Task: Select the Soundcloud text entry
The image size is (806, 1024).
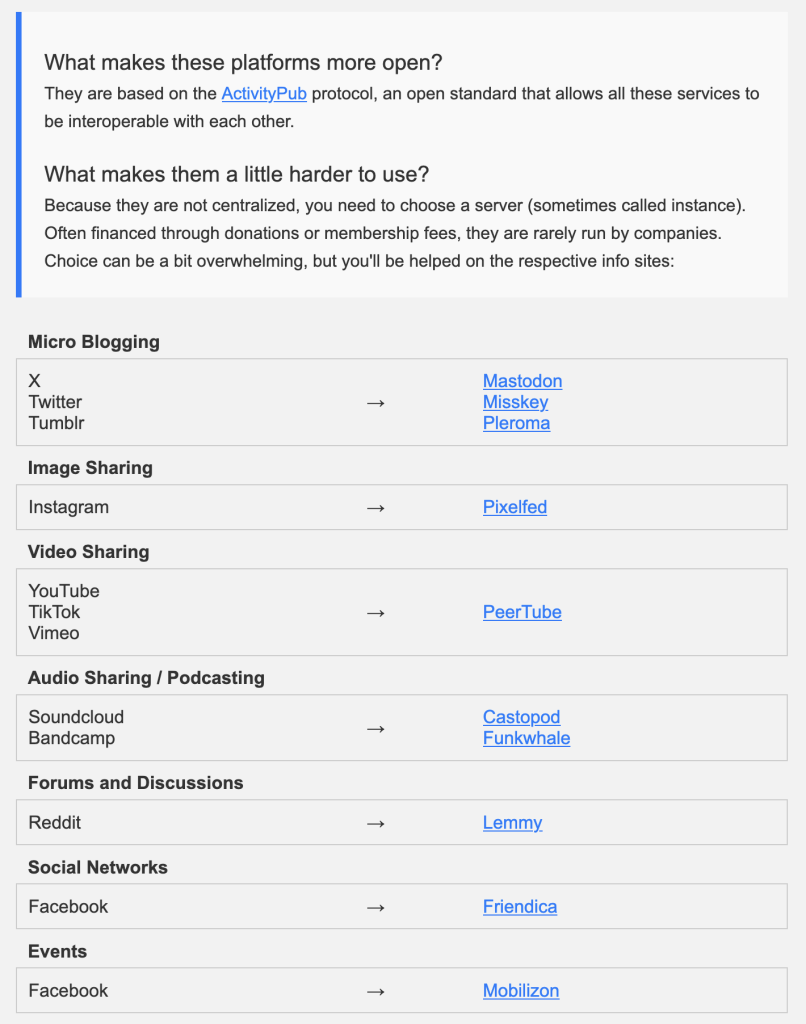Action: point(76,717)
